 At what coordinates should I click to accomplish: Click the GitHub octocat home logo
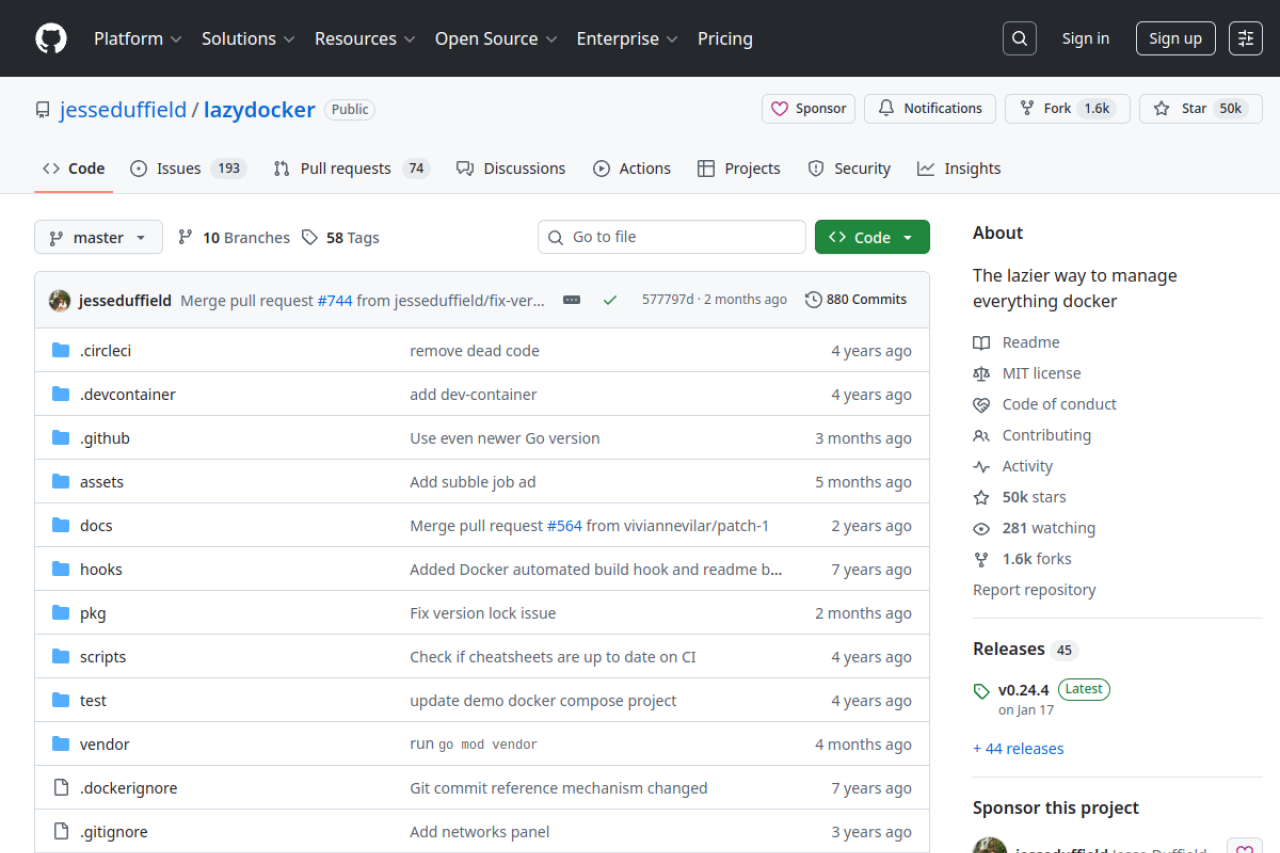click(x=50, y=38)
